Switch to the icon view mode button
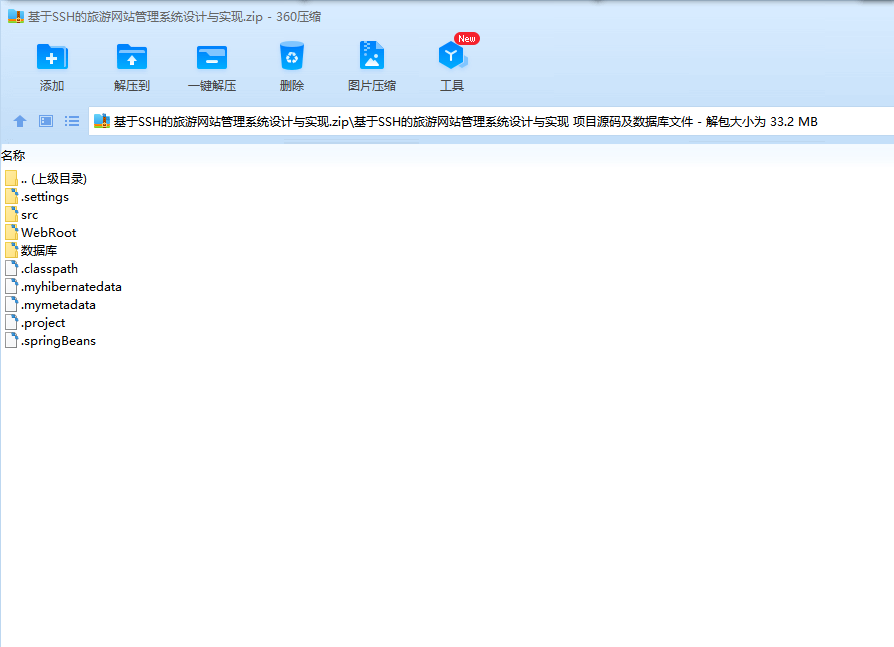The height and width of the screenshot is (647, 894). tap(46, 121)
